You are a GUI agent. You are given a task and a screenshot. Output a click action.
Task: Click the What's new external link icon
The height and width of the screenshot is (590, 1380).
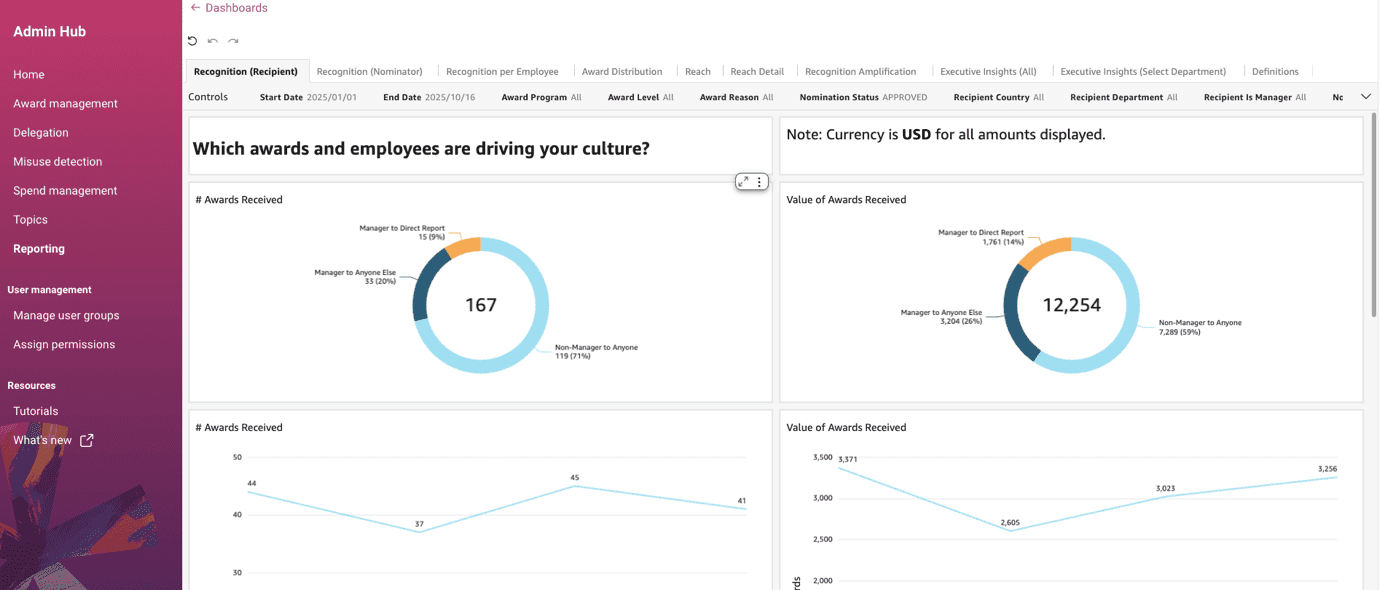(x=87, y=440)
